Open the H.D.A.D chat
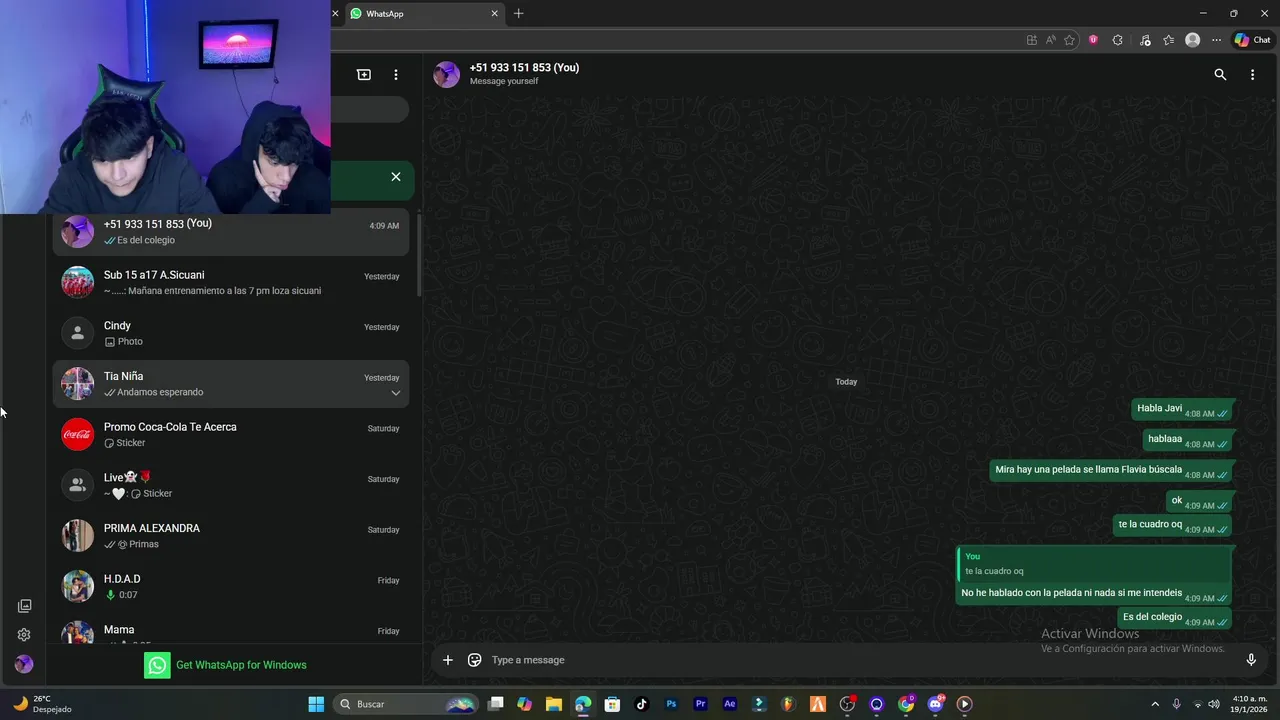1280x720 pixels. point(231,586)
